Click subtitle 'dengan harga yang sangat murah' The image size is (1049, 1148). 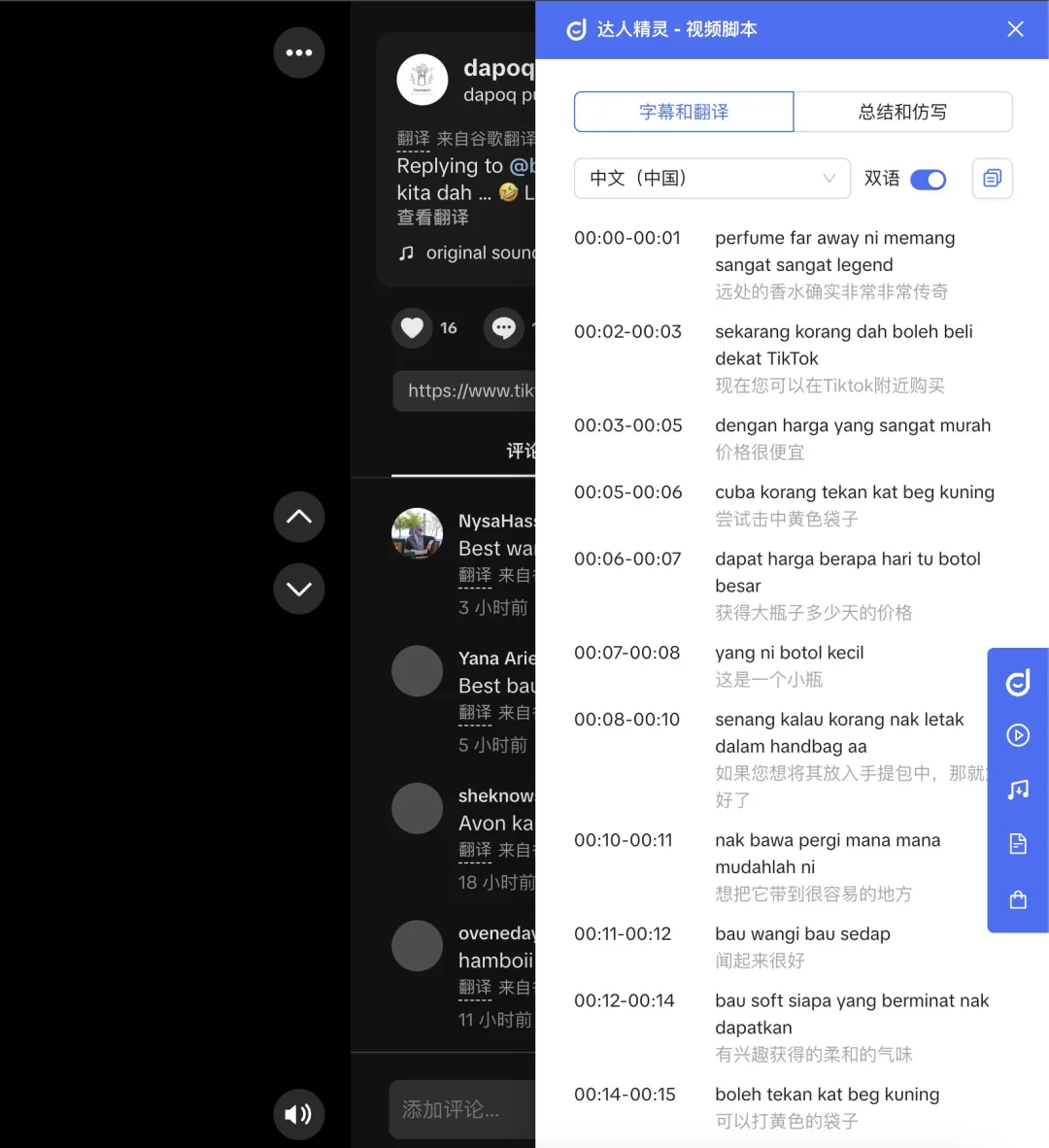853,425
